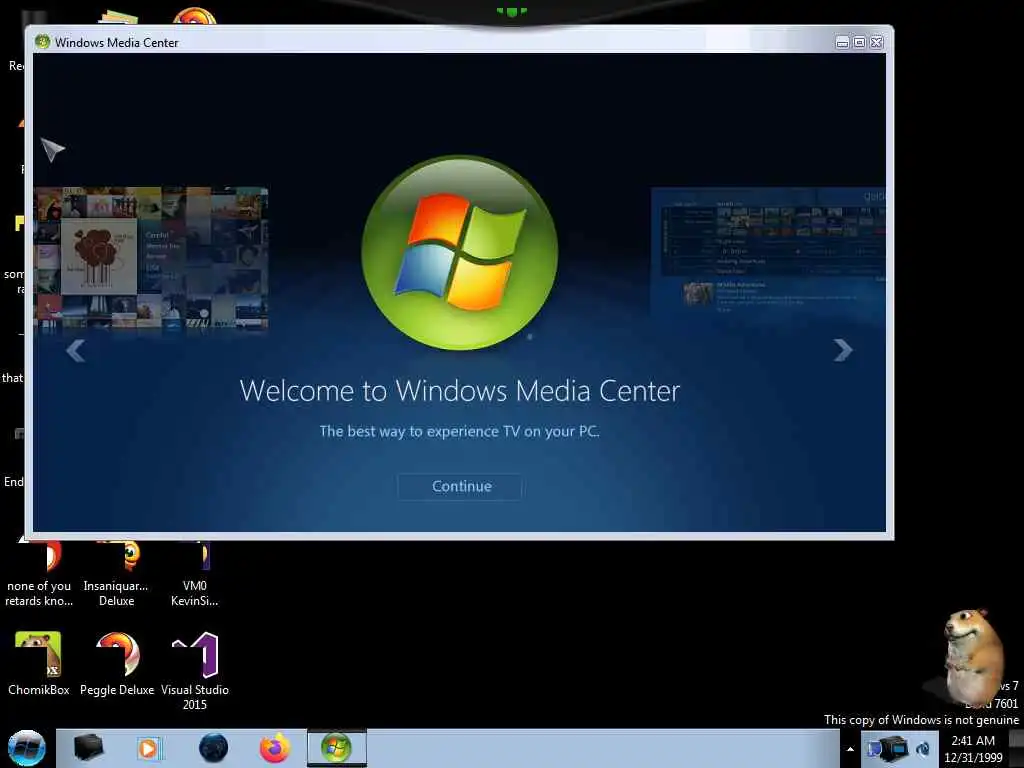This screenshot has height=768, width=1024.
Task: Select the TV guide preview thumbnail
Action: pyautogui.click(x=769, y=251)
